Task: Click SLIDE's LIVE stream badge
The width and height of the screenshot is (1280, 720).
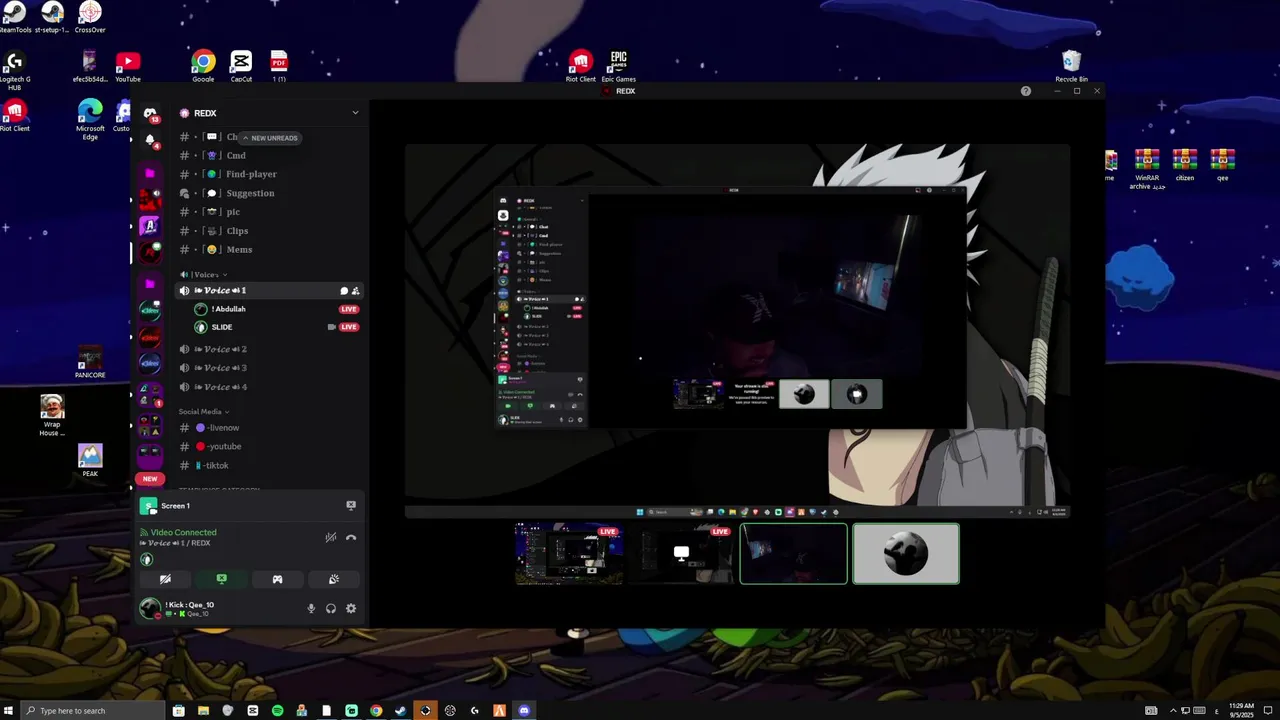Action: (348, 327)
